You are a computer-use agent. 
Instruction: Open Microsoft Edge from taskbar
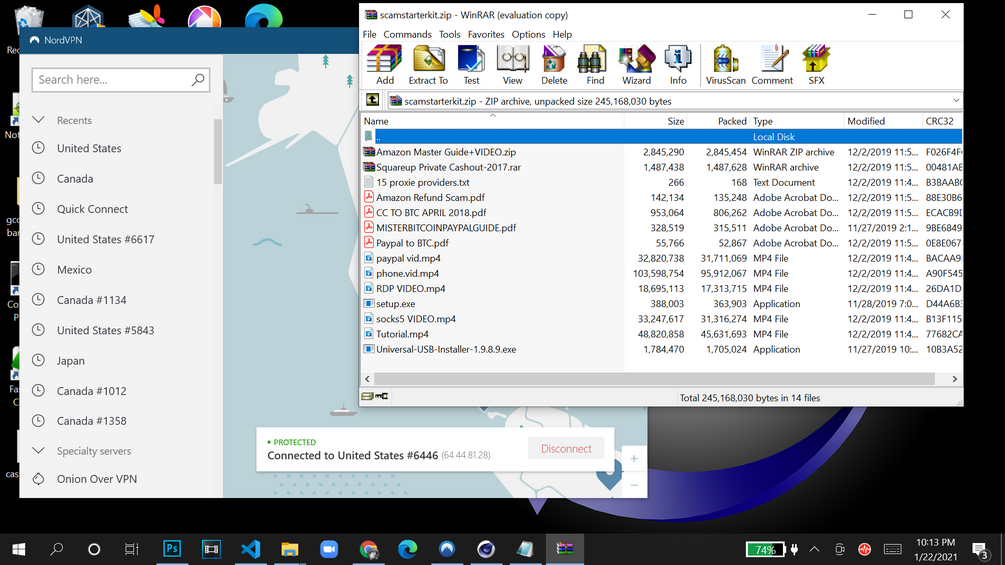[x=408, y=549]
